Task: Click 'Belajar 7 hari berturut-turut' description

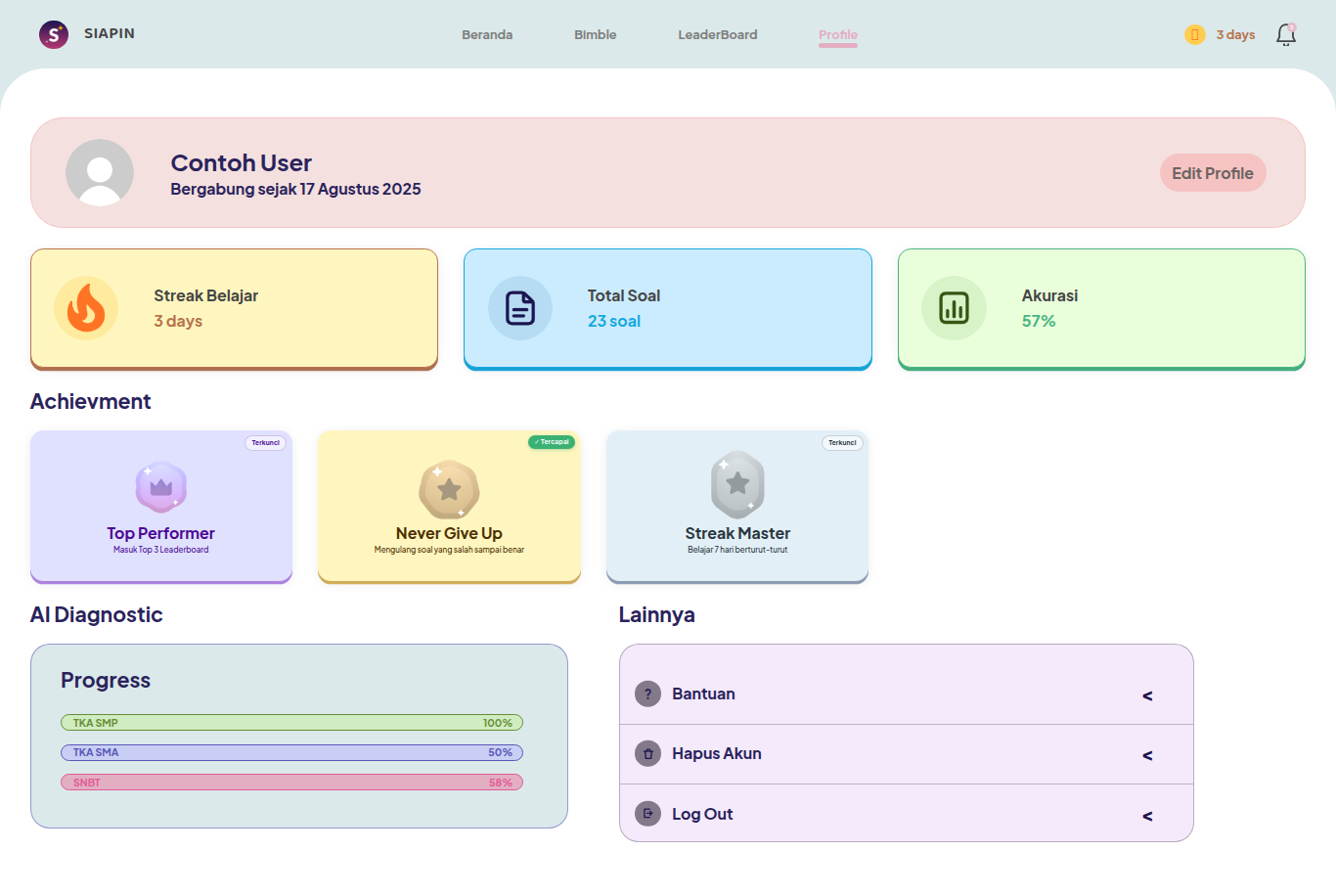Action: (737, 550)
